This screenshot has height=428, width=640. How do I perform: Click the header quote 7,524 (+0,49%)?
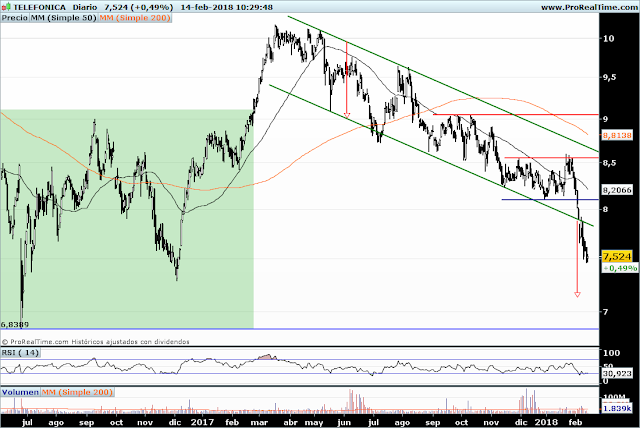pyautogui.click(x=138, y=7)
